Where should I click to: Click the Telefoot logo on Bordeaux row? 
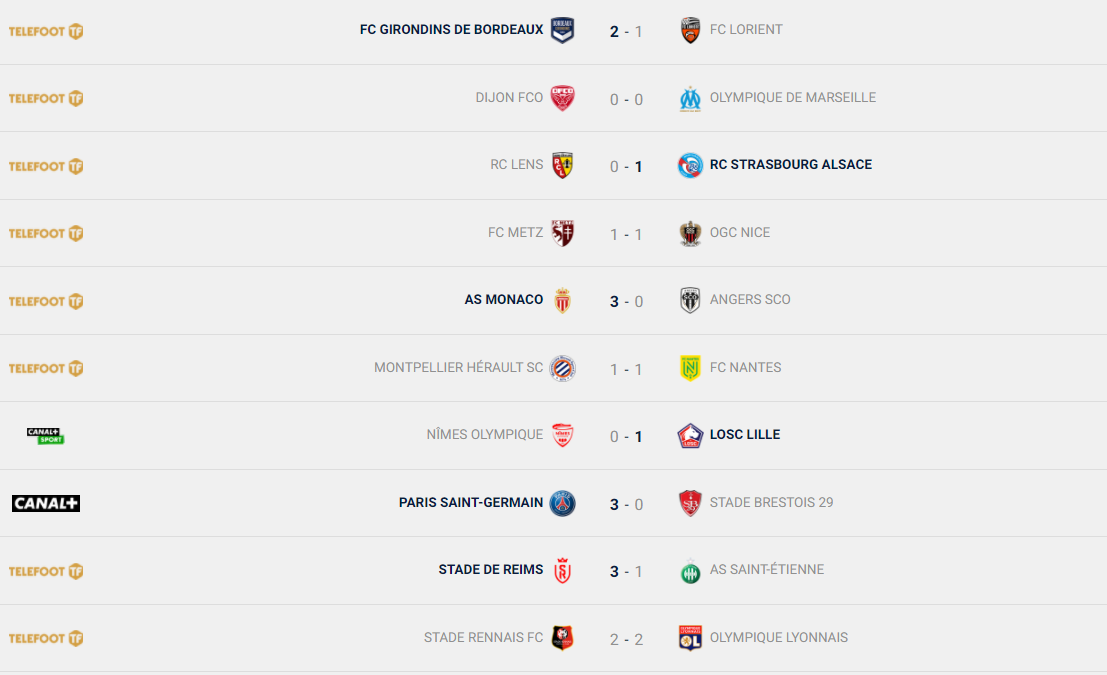[46, 31]
